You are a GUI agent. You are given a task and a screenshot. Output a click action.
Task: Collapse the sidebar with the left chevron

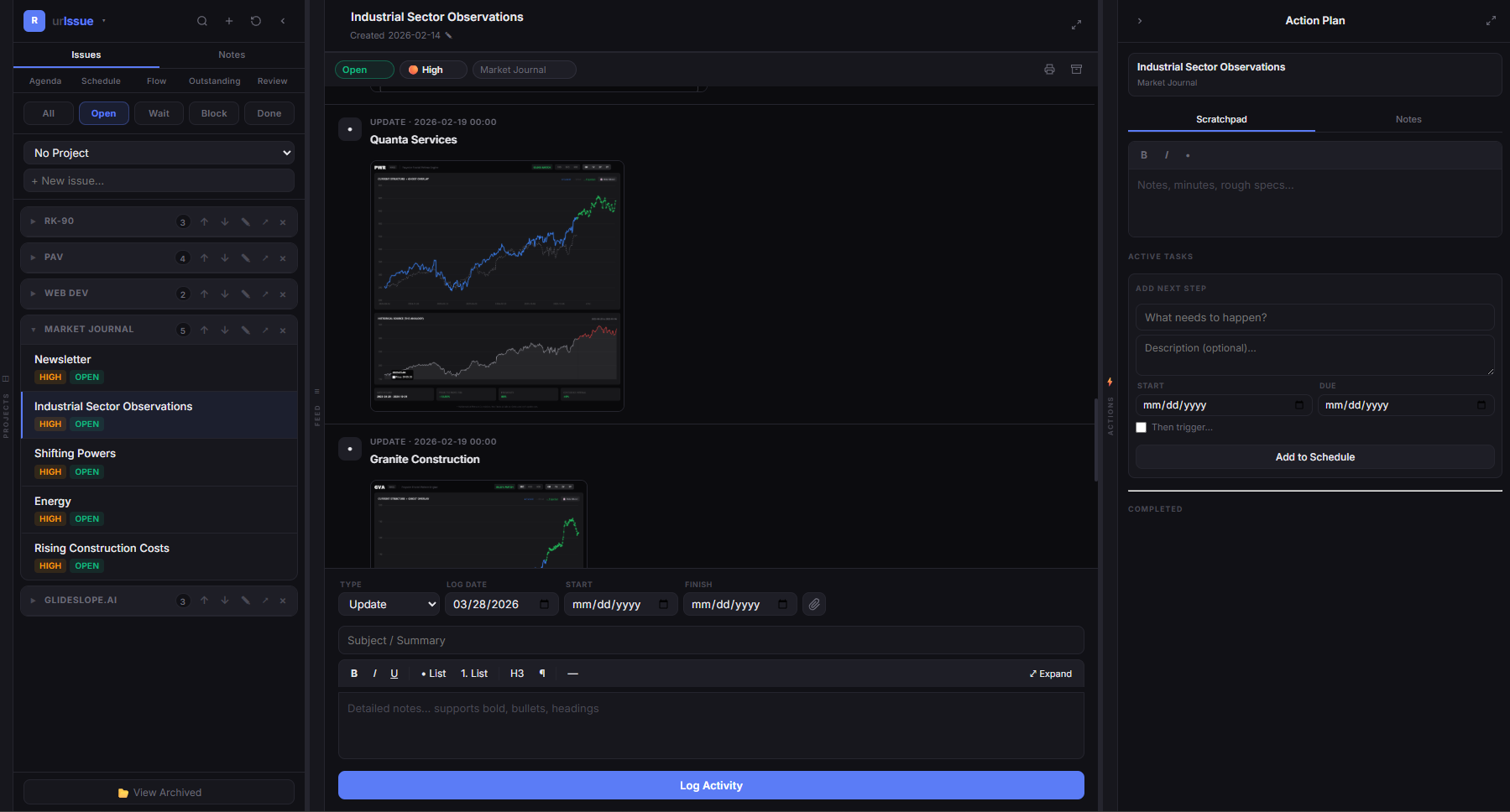point(283,21)
